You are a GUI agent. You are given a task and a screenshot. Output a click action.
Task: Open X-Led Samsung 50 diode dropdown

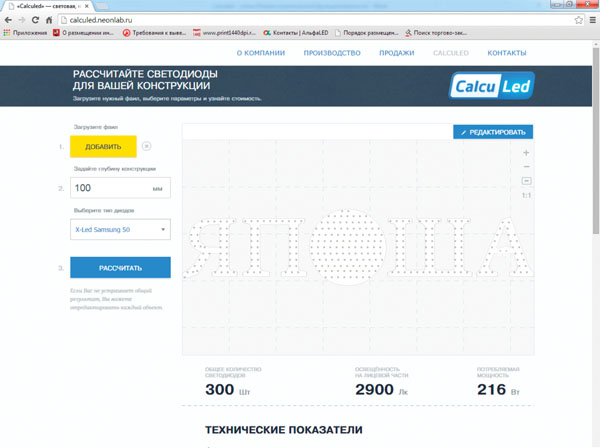121,230
